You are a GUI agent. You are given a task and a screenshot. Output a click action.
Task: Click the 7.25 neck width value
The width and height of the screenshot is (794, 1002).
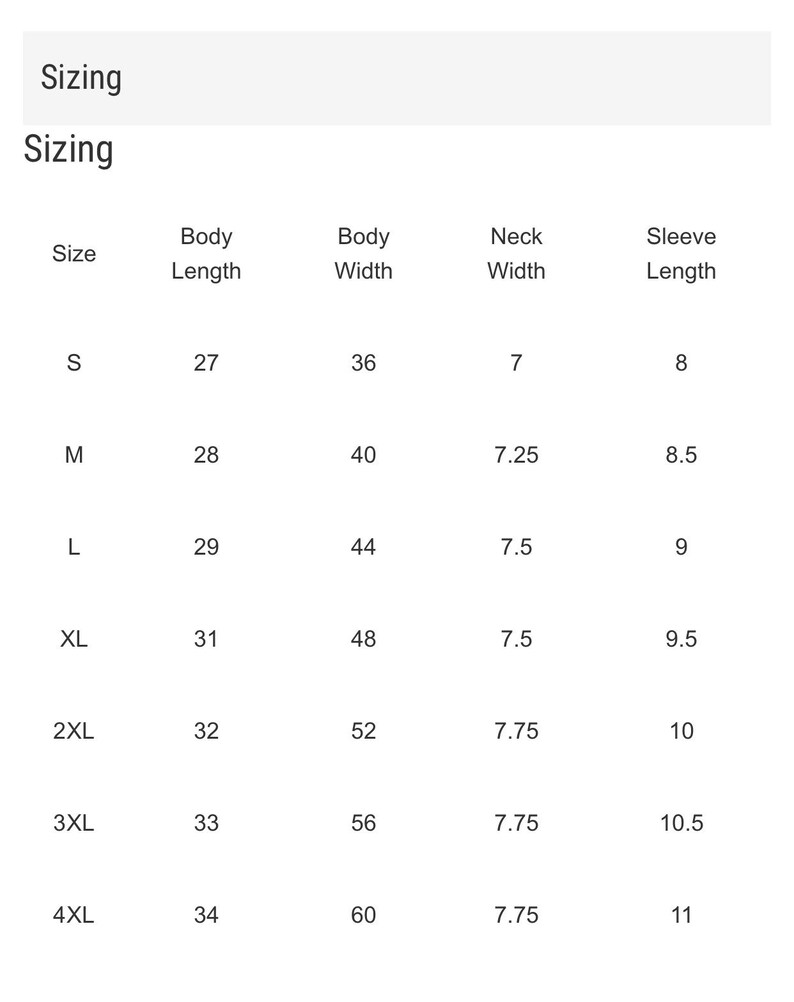pyautogui.click(x=516, y=455)
